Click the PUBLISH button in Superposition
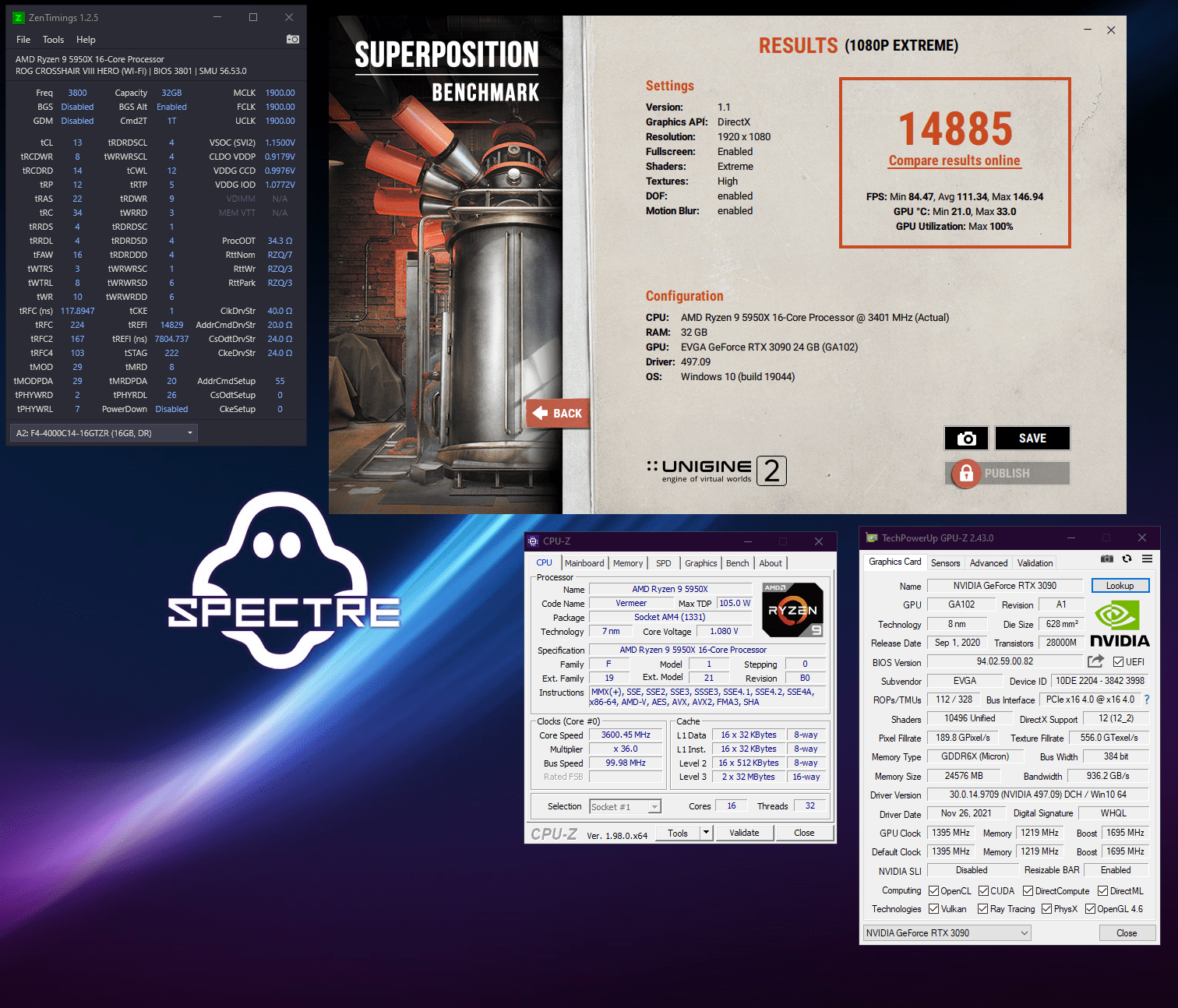This screenshot has height=1008, width=1178. 1007,474
